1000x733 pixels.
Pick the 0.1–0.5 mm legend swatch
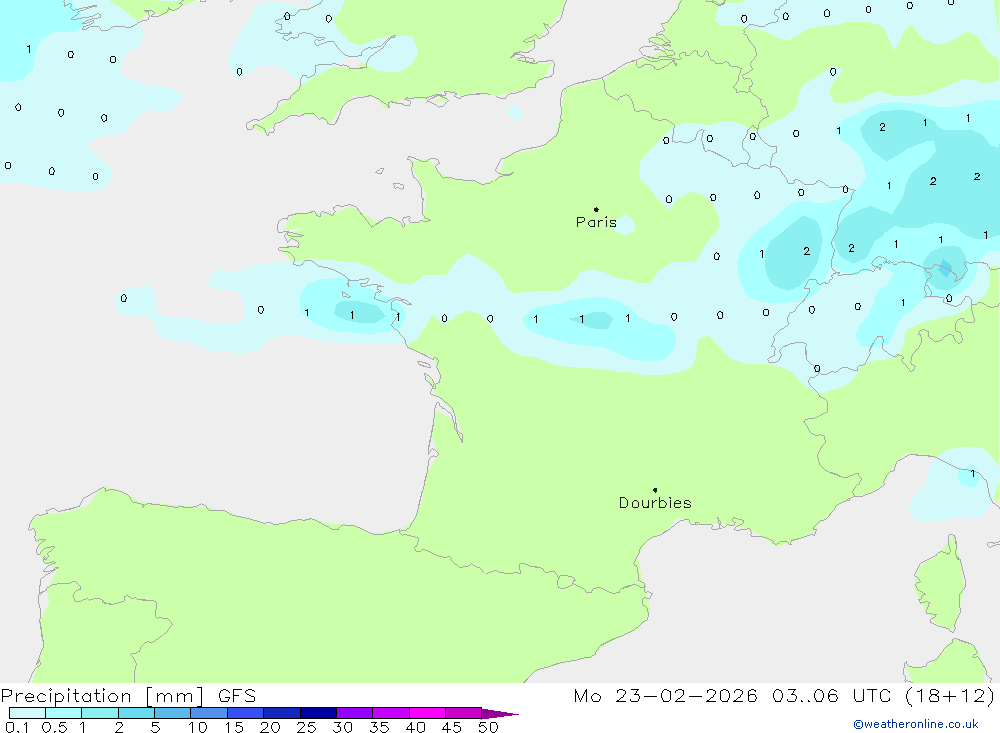tap(27, 713)
